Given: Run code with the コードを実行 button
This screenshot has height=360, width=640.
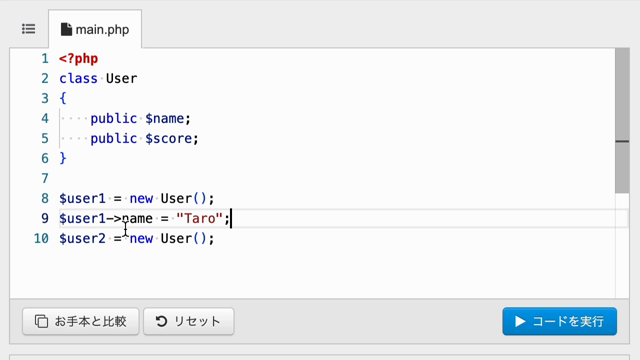Looking at the screenshot, I should click(x=560, y=321).
